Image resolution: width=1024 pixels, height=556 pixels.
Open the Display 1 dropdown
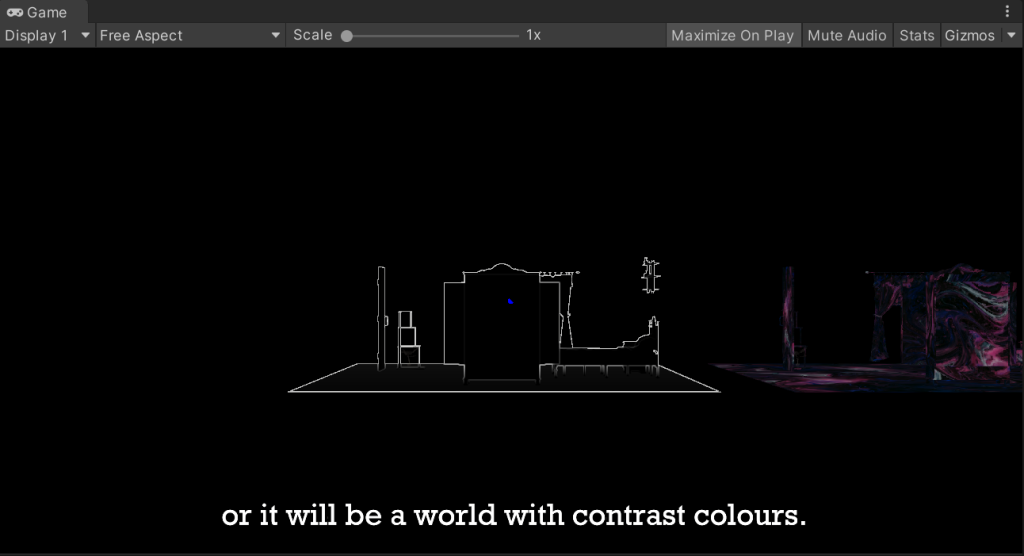(47, 35)
